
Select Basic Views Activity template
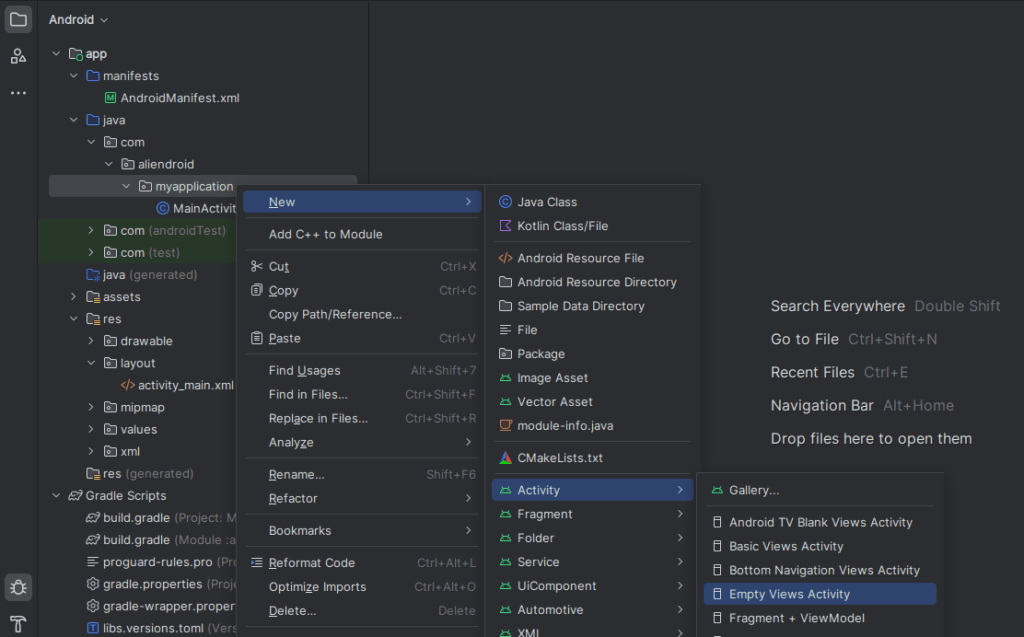click(820, 546)
